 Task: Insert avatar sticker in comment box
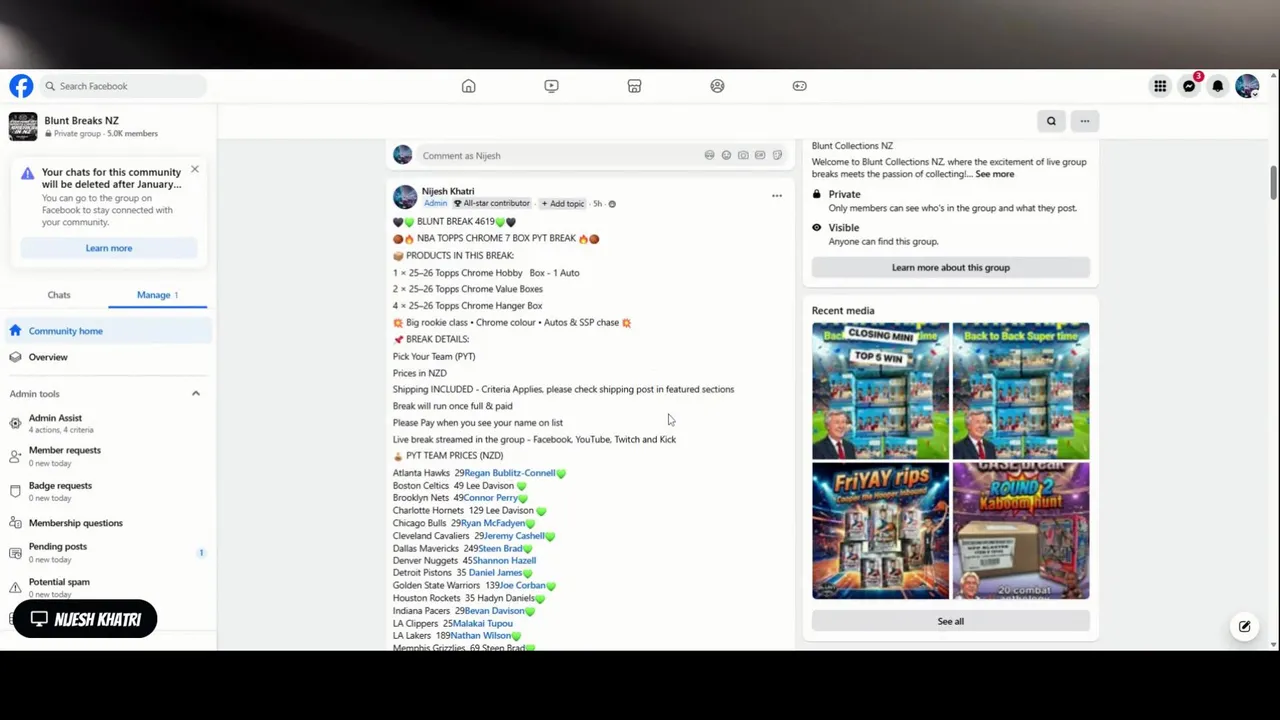709,155
